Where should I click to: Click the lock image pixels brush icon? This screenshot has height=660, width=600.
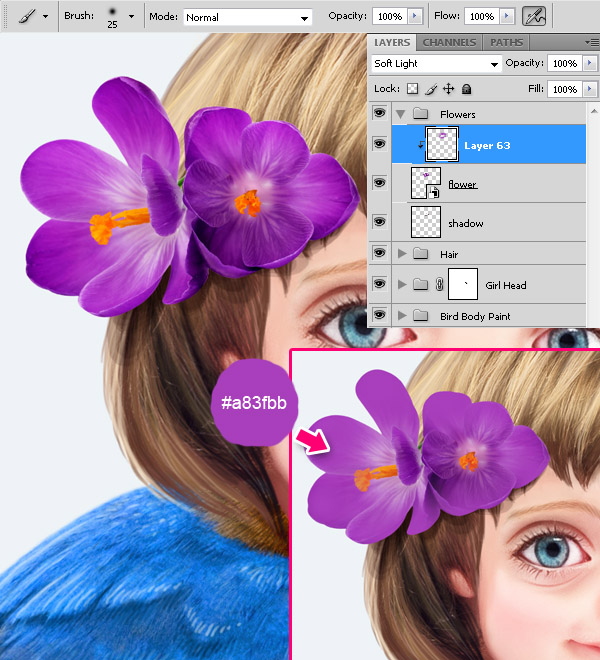pos(431,89)
